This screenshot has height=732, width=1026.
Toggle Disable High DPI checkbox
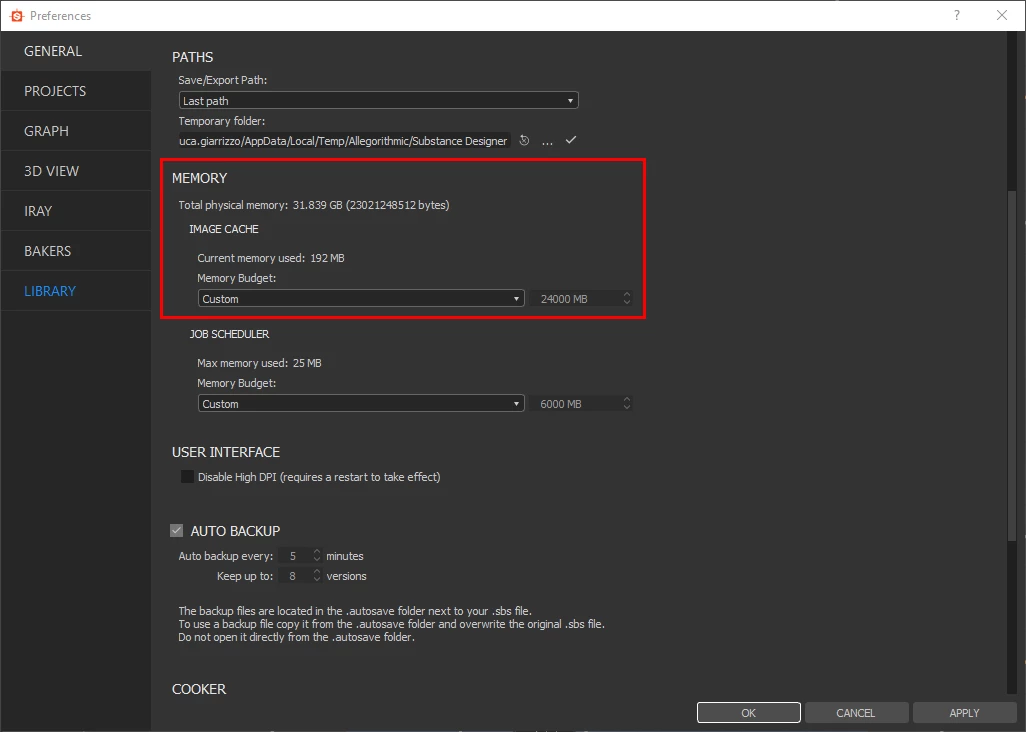coord(187,477)
